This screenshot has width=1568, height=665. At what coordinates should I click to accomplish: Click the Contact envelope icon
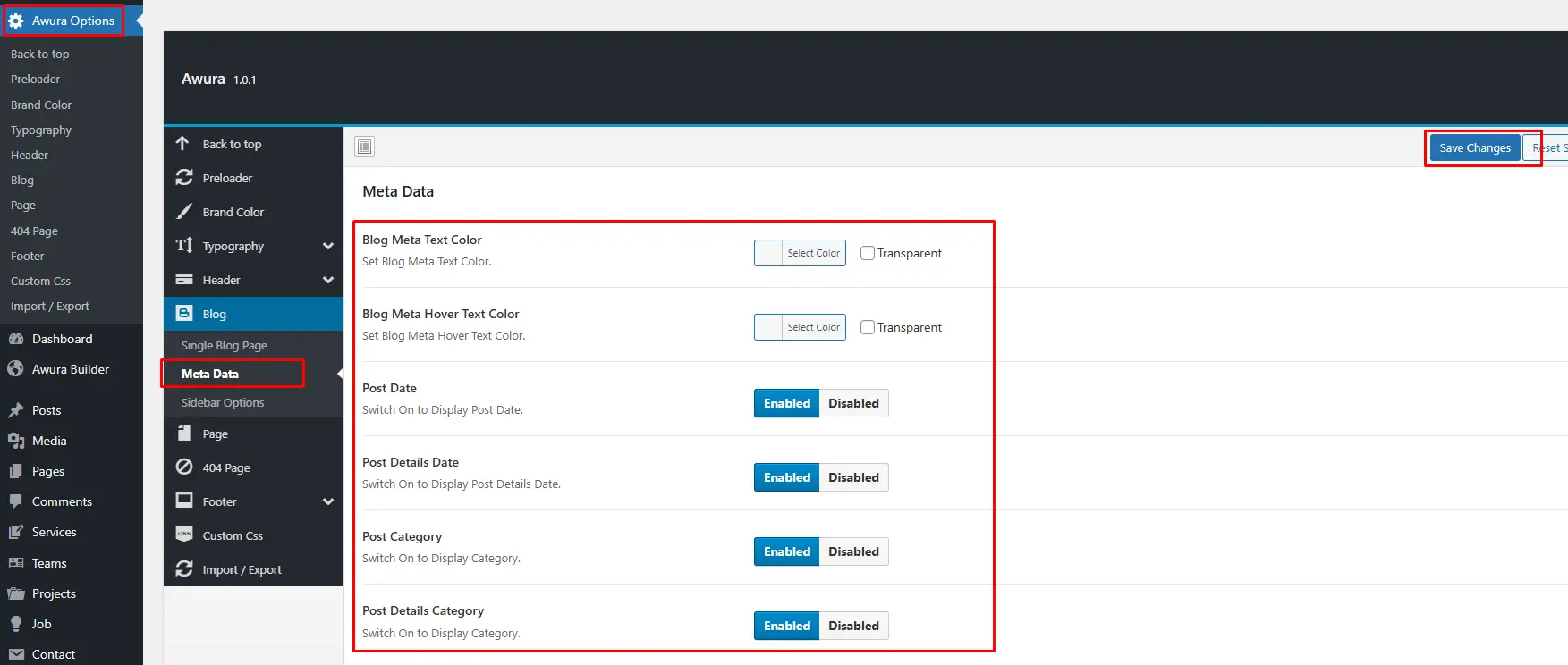pyautogui.click(x=15, y=654)
